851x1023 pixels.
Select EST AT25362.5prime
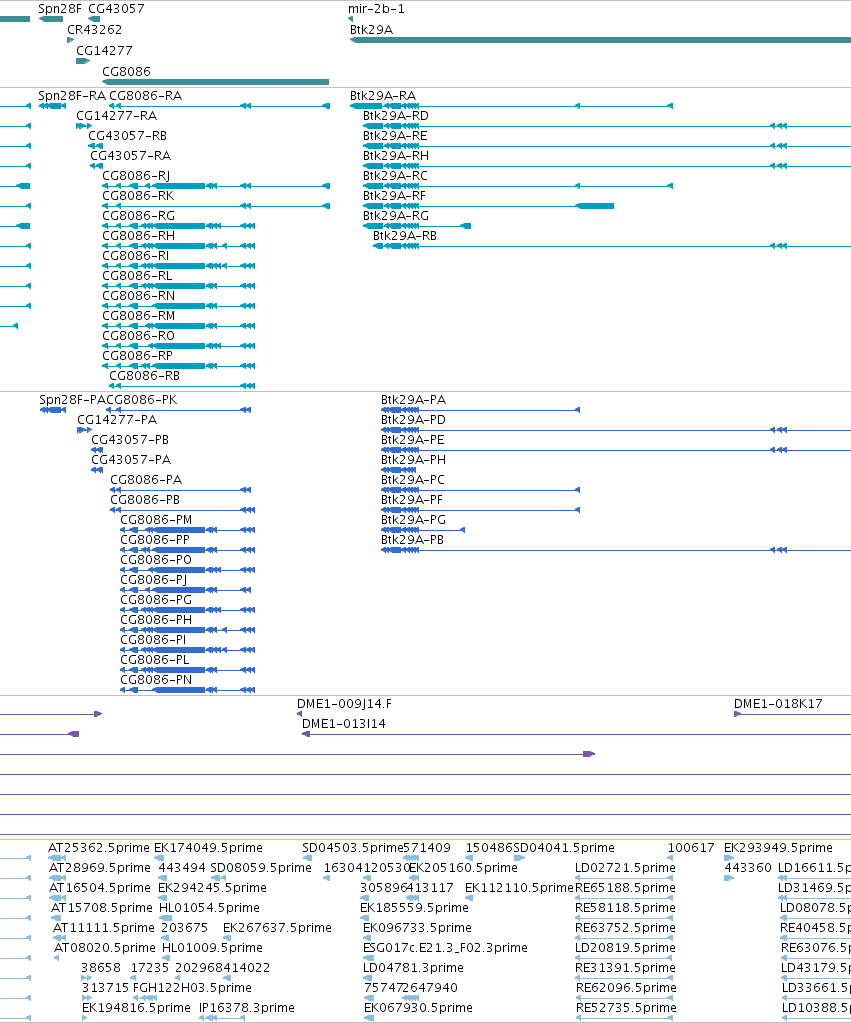[x=99, y=848]
